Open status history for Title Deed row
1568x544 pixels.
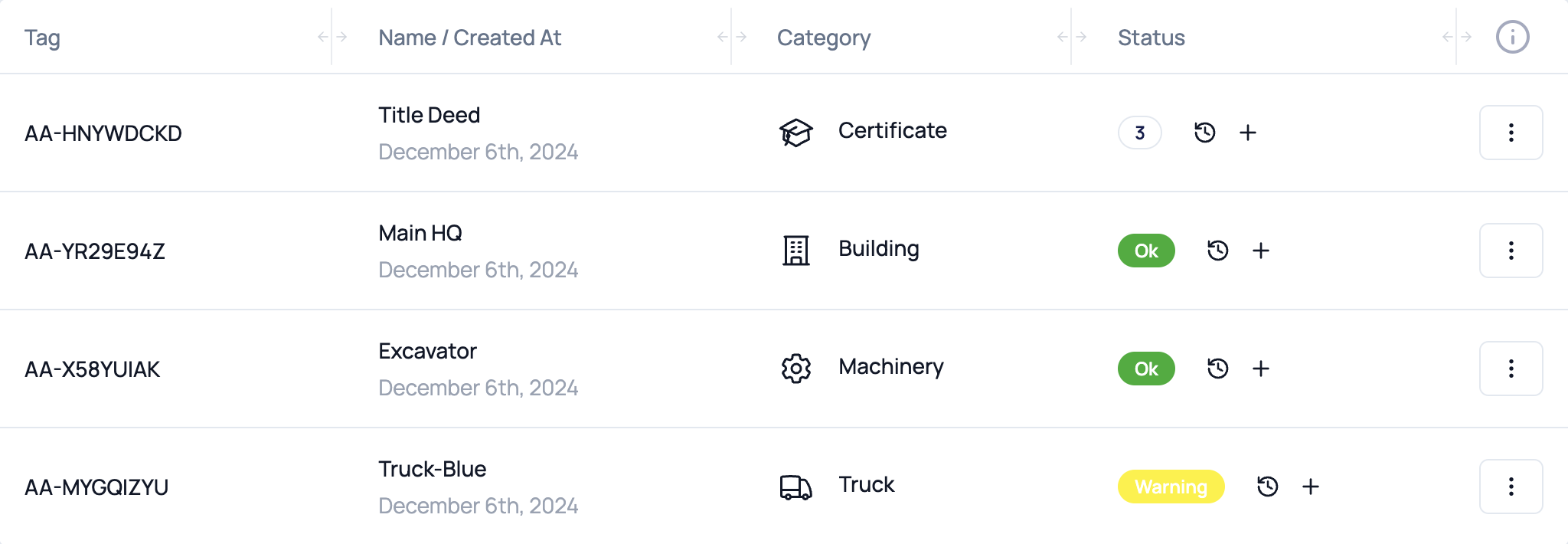(x=1204, y=133)
